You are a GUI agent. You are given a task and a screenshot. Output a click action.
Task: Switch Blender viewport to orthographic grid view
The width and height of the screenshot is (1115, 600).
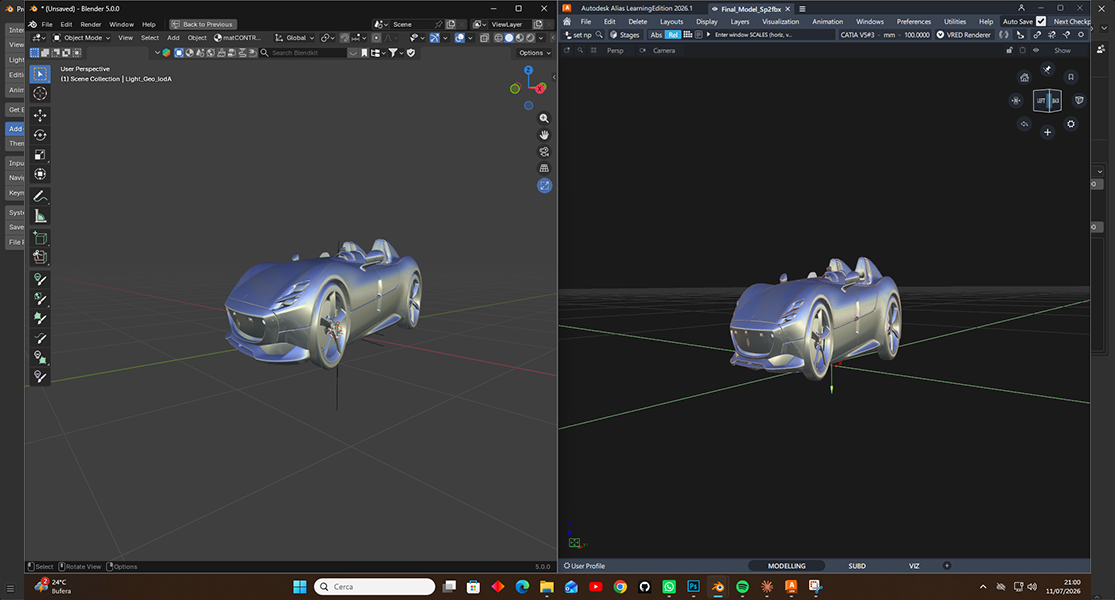click(x=544, y=168)
